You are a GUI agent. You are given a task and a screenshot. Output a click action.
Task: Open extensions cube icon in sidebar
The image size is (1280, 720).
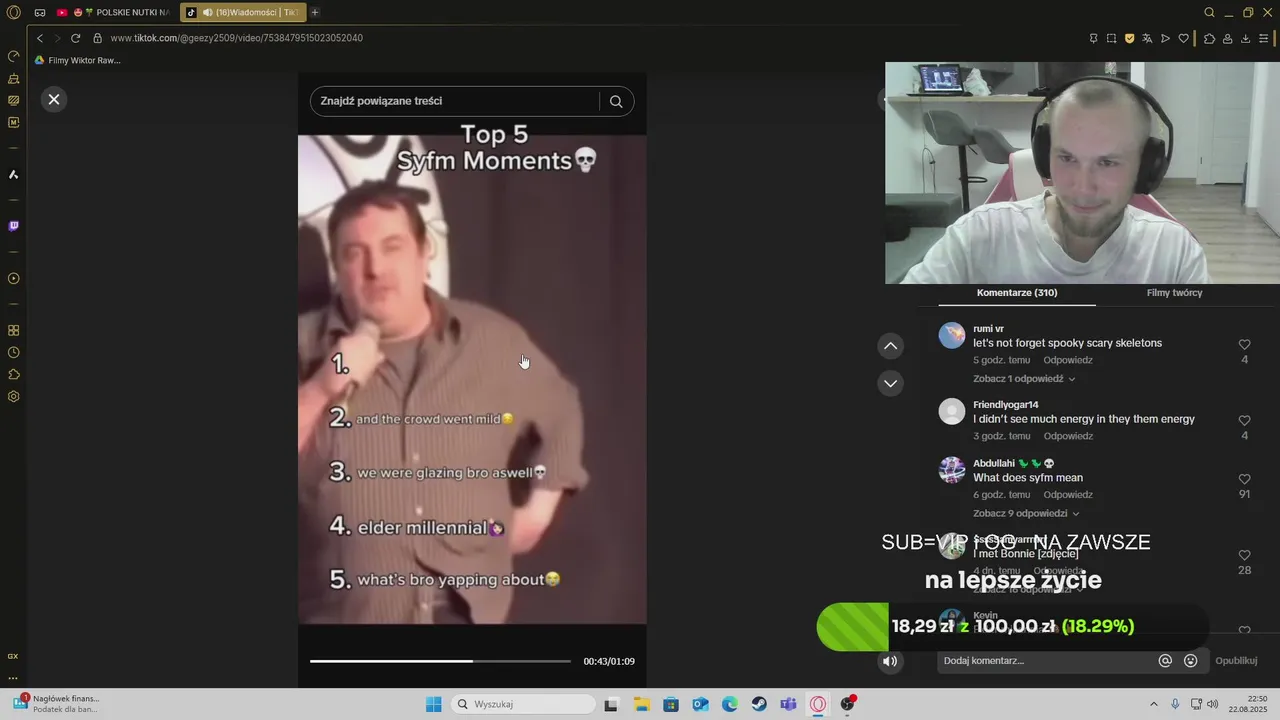click(x=13, y=374)
